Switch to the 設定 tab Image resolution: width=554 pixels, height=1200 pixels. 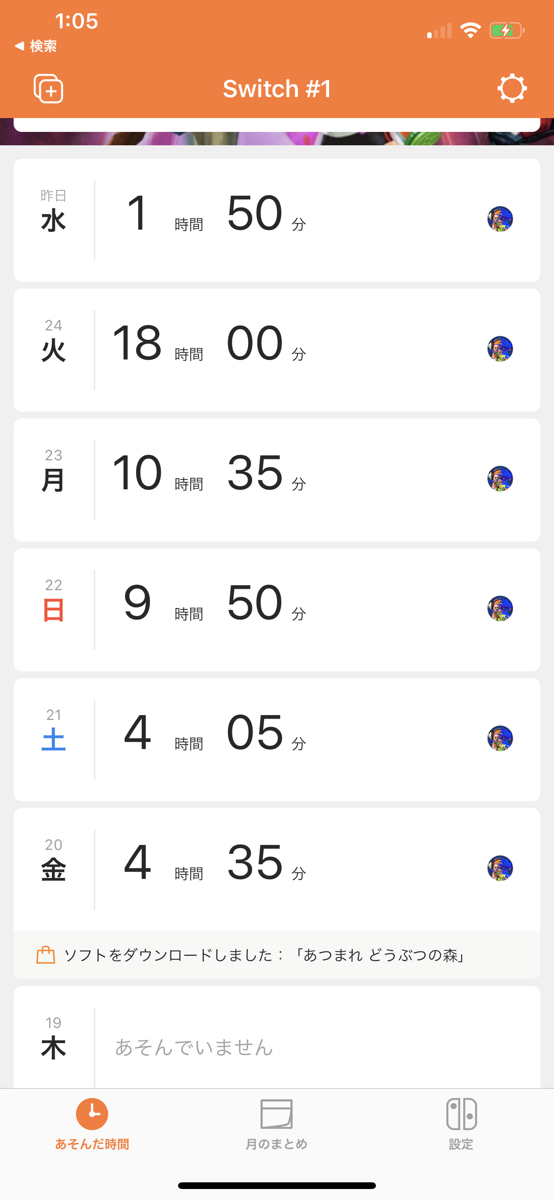461,1125
